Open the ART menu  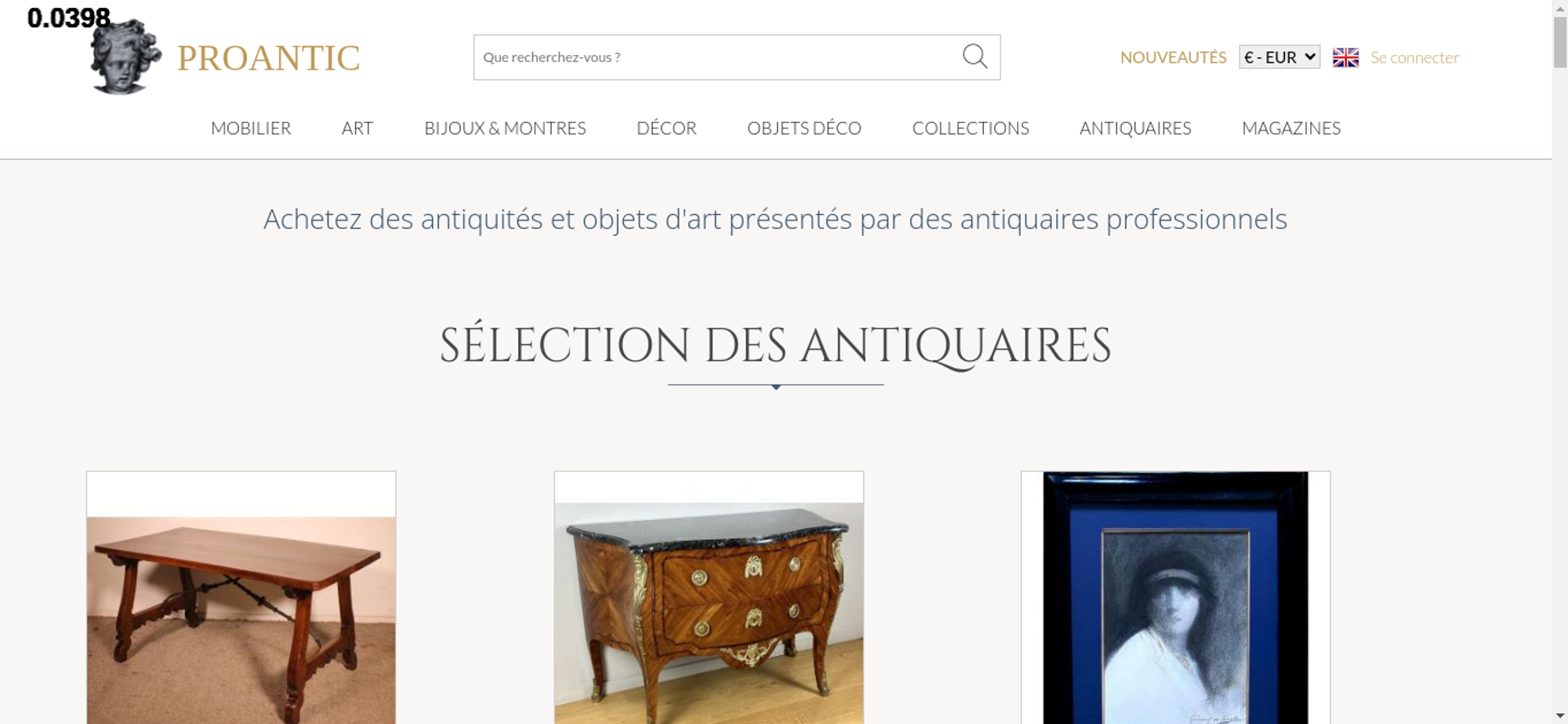(358, 128)
